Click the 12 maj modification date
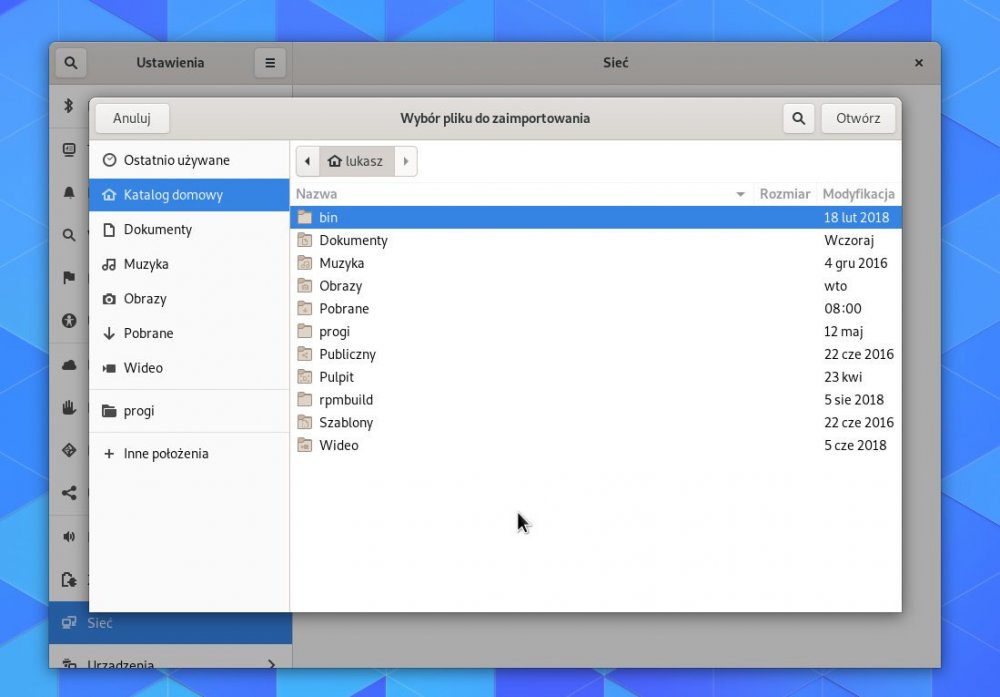 pos(843,332)
